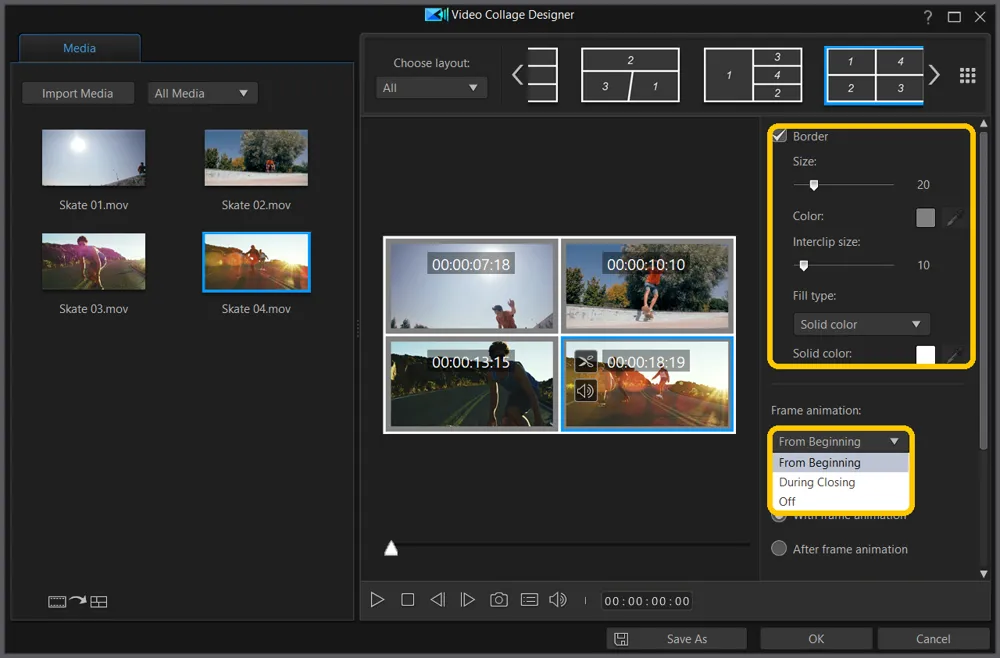Click the playback volume speaker icon

(x=558, y=600)
